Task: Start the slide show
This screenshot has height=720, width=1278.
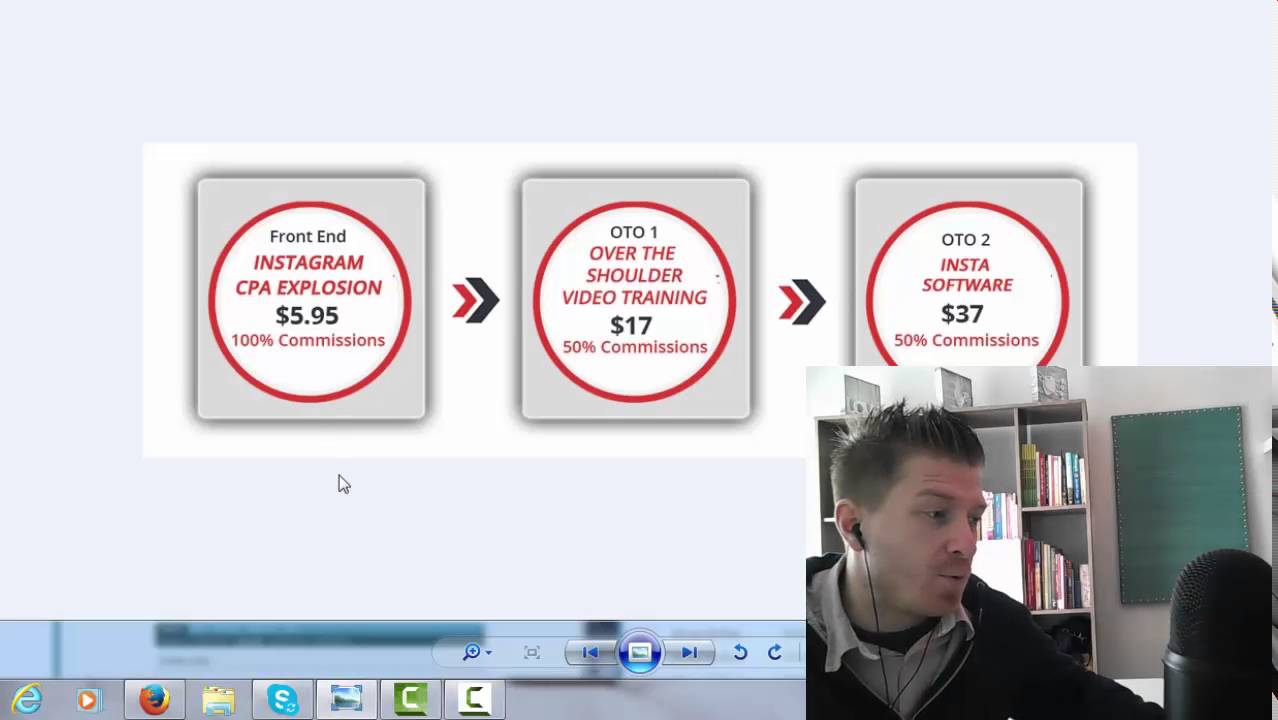Action: click(639, 652)
